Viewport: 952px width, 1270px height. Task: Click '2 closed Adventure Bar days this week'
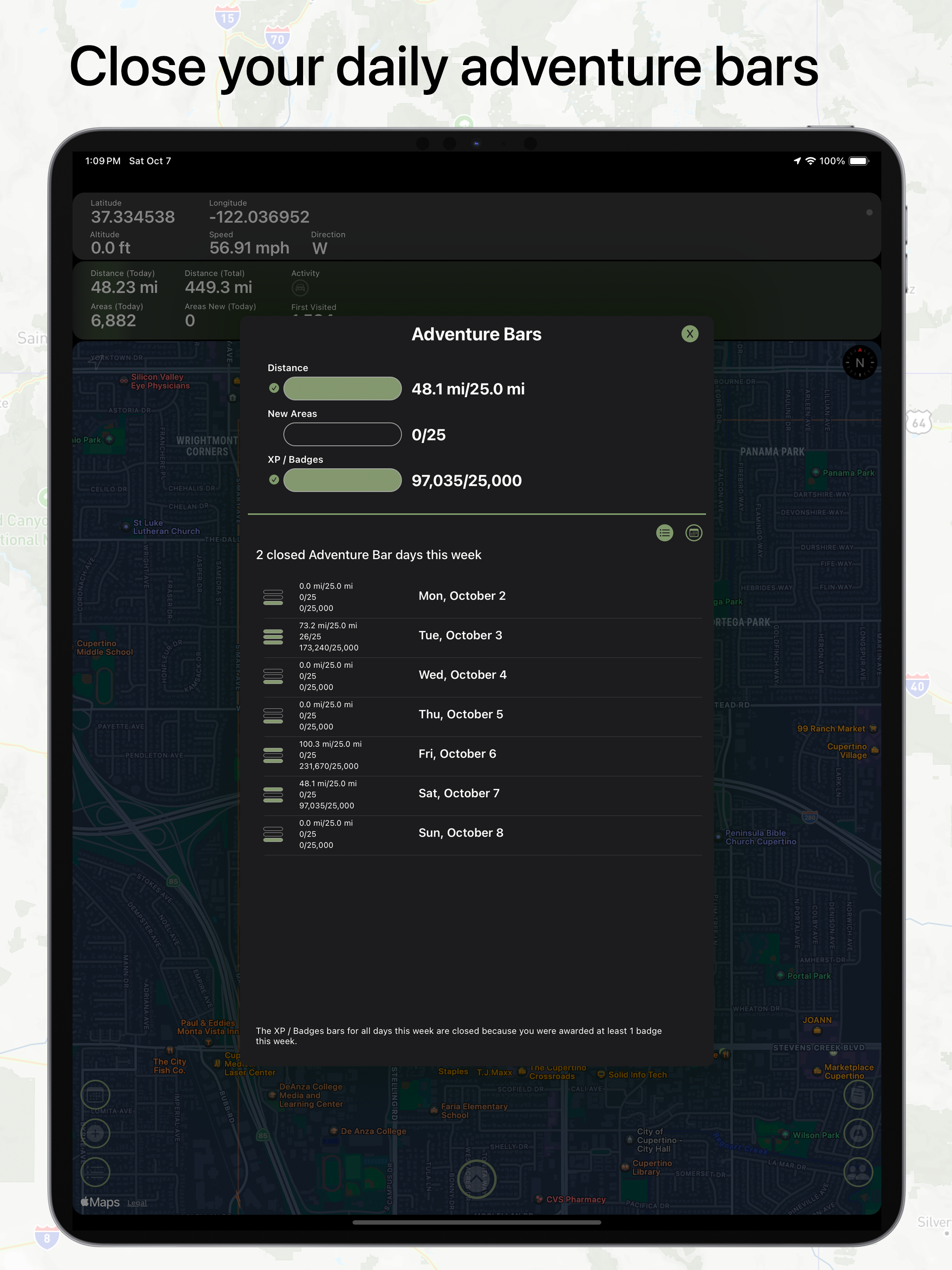pos(369,555)
